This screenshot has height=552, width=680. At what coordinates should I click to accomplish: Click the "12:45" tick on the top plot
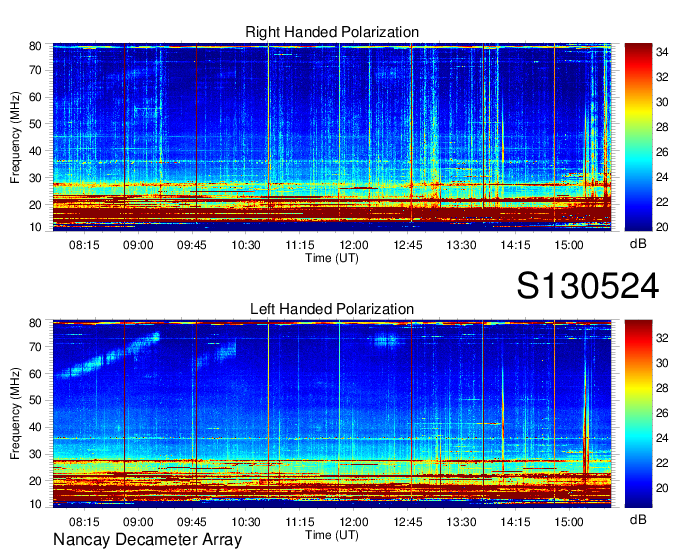(x=408, y=245)
